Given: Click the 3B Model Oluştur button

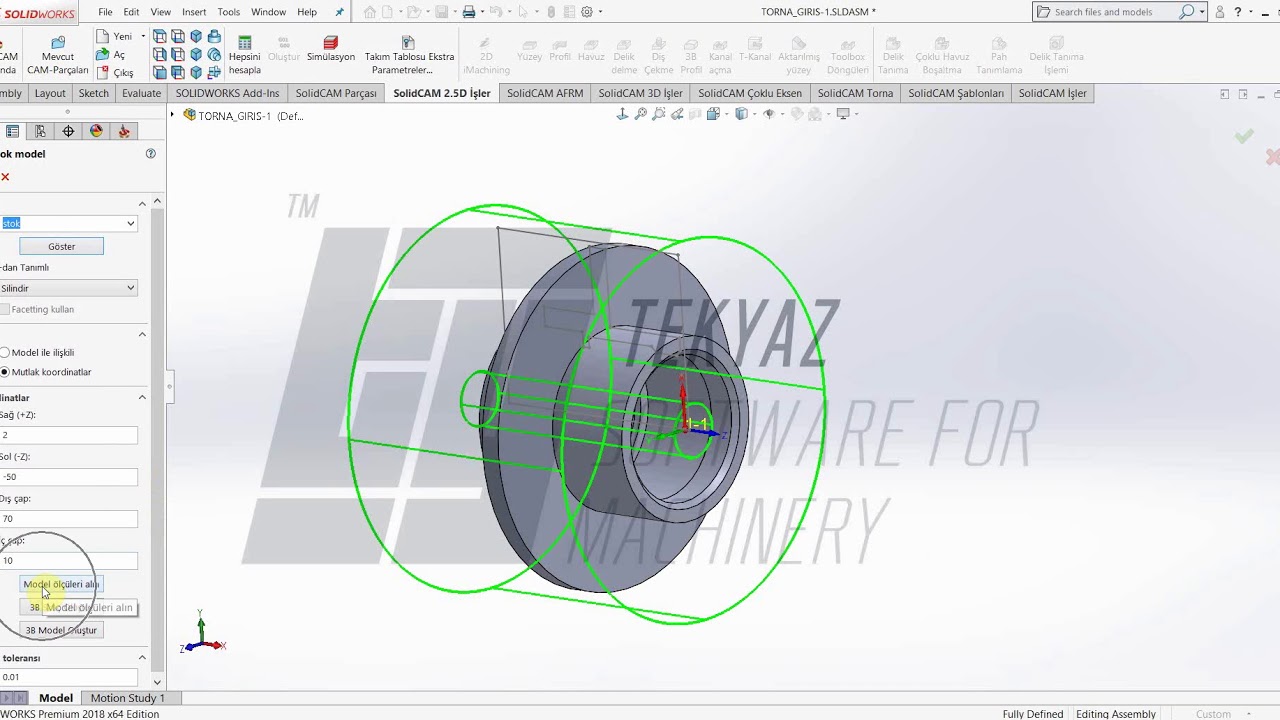Looking at the screenshot, I should pyautogui.click(x=61, y=631).
